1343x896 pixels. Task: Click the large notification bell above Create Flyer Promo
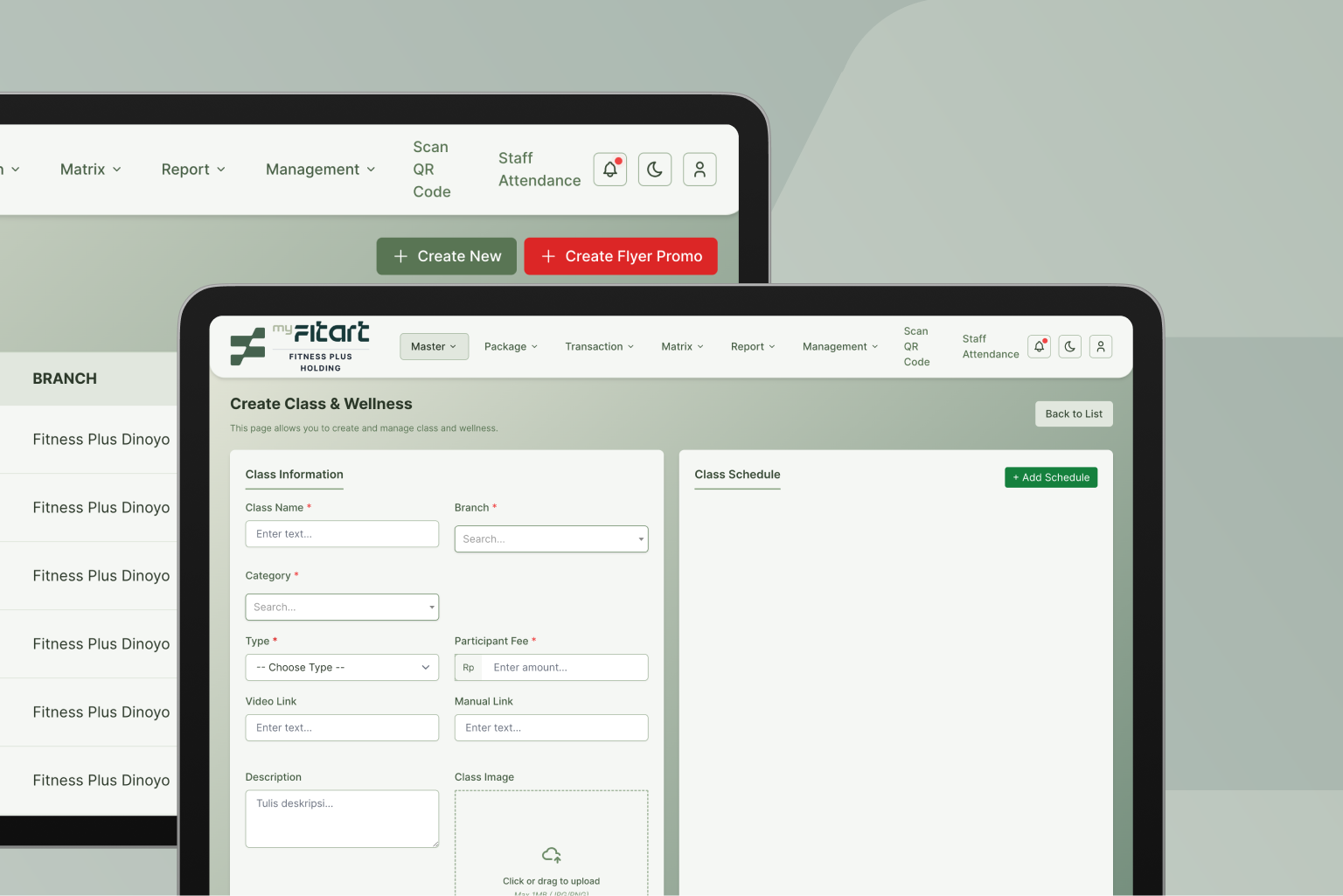(x=610, y=170)
